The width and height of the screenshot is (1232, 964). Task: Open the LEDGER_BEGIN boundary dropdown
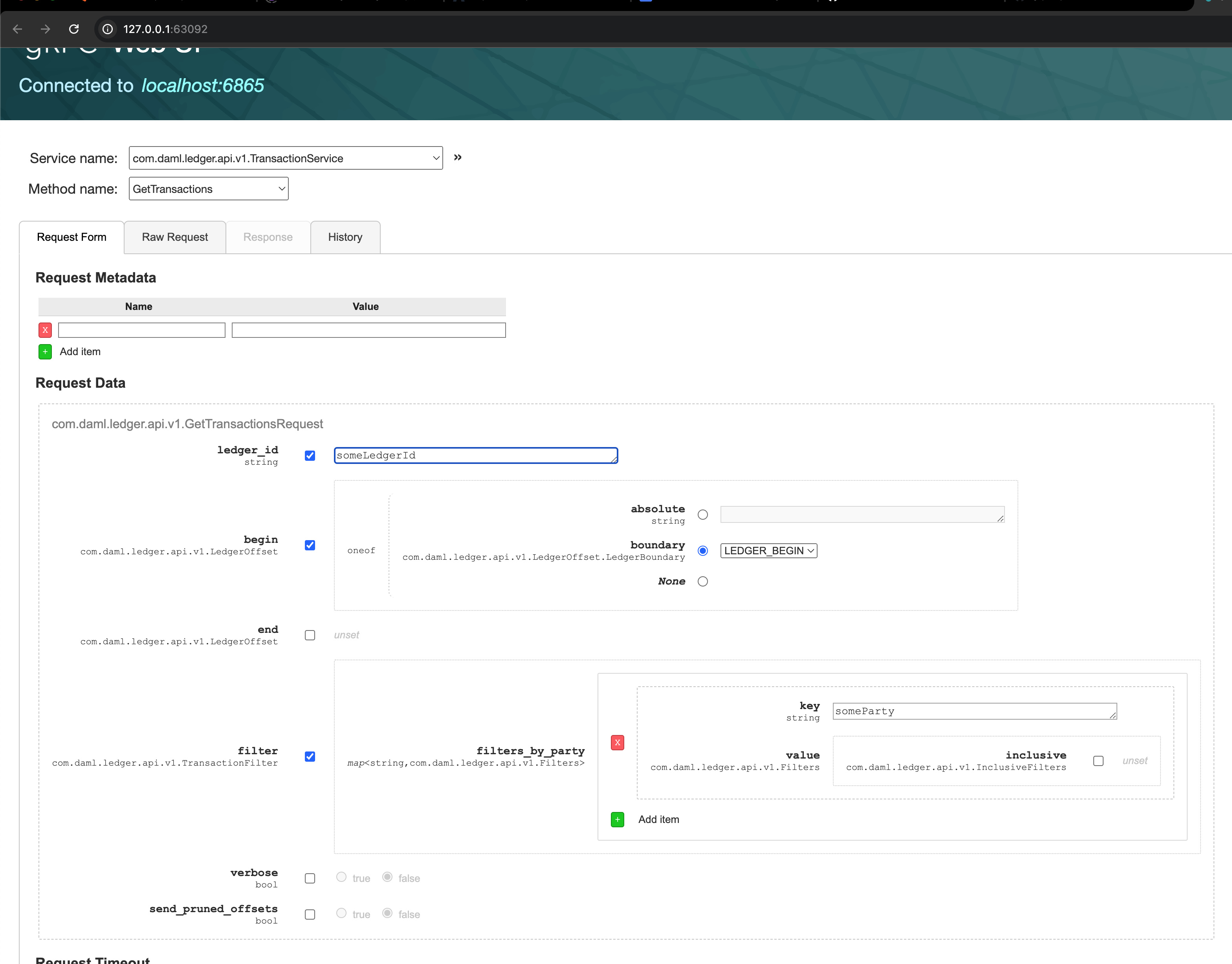(x=769, y=551)
